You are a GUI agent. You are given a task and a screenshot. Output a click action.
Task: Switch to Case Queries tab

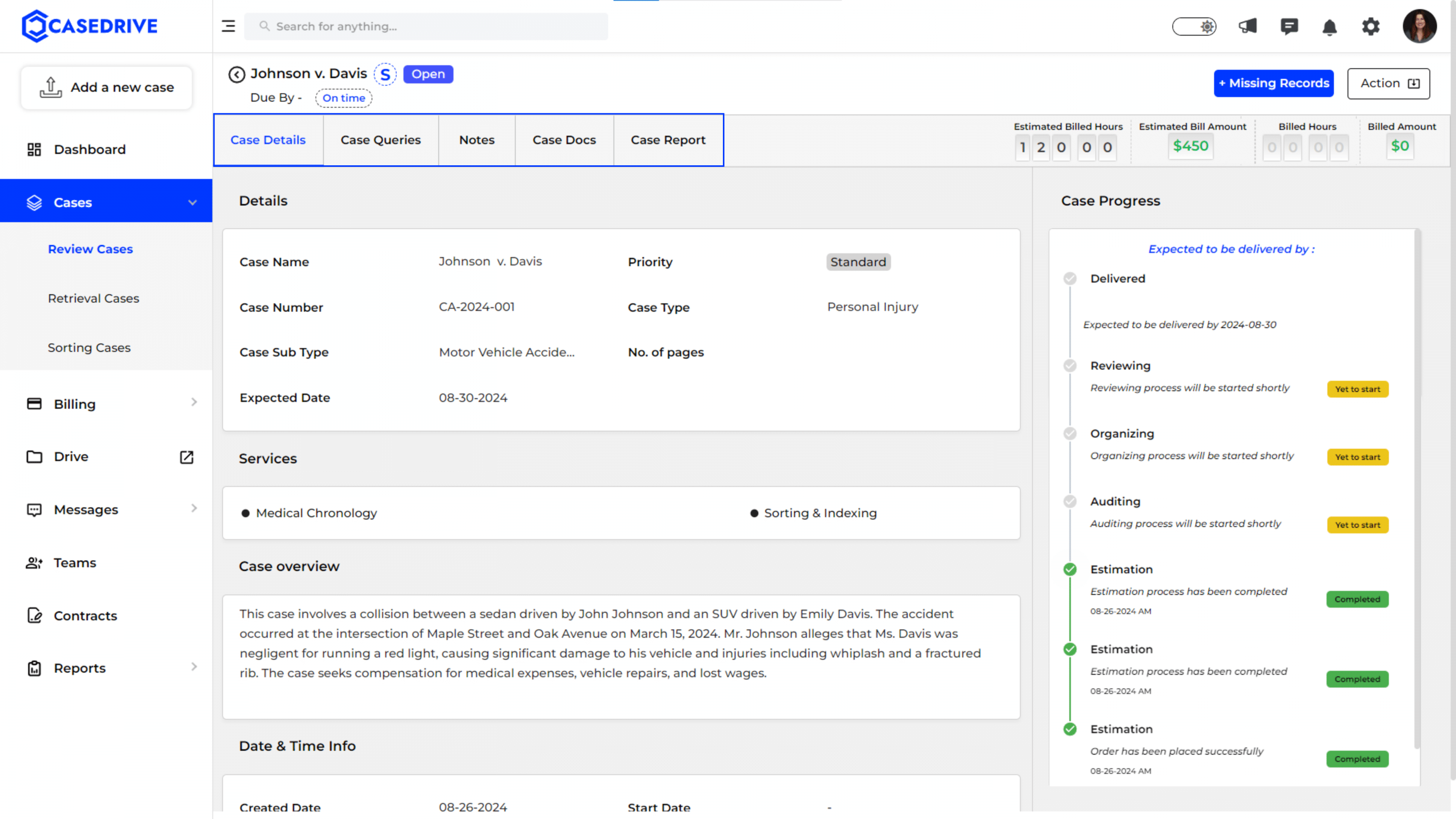coord(380,140)
